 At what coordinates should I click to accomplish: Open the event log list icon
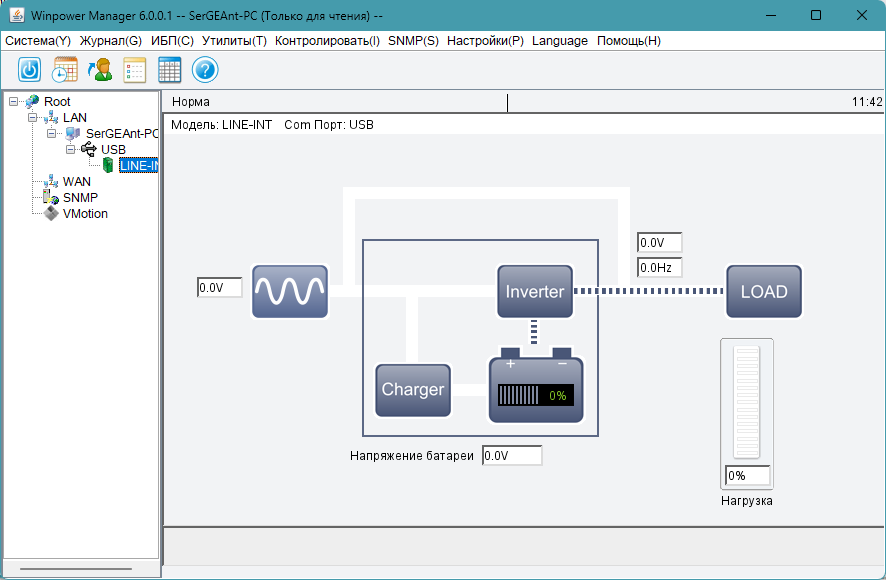[x=134, y=70]
